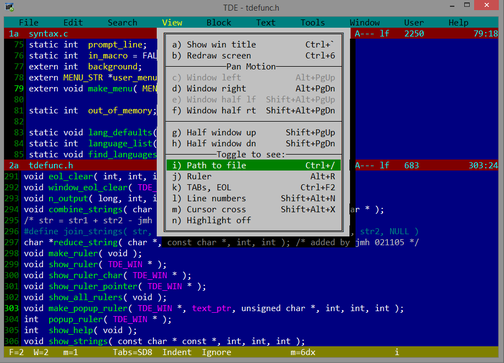
Task: Click 'text_ptr' type on line 303
Action: point(212,308)
